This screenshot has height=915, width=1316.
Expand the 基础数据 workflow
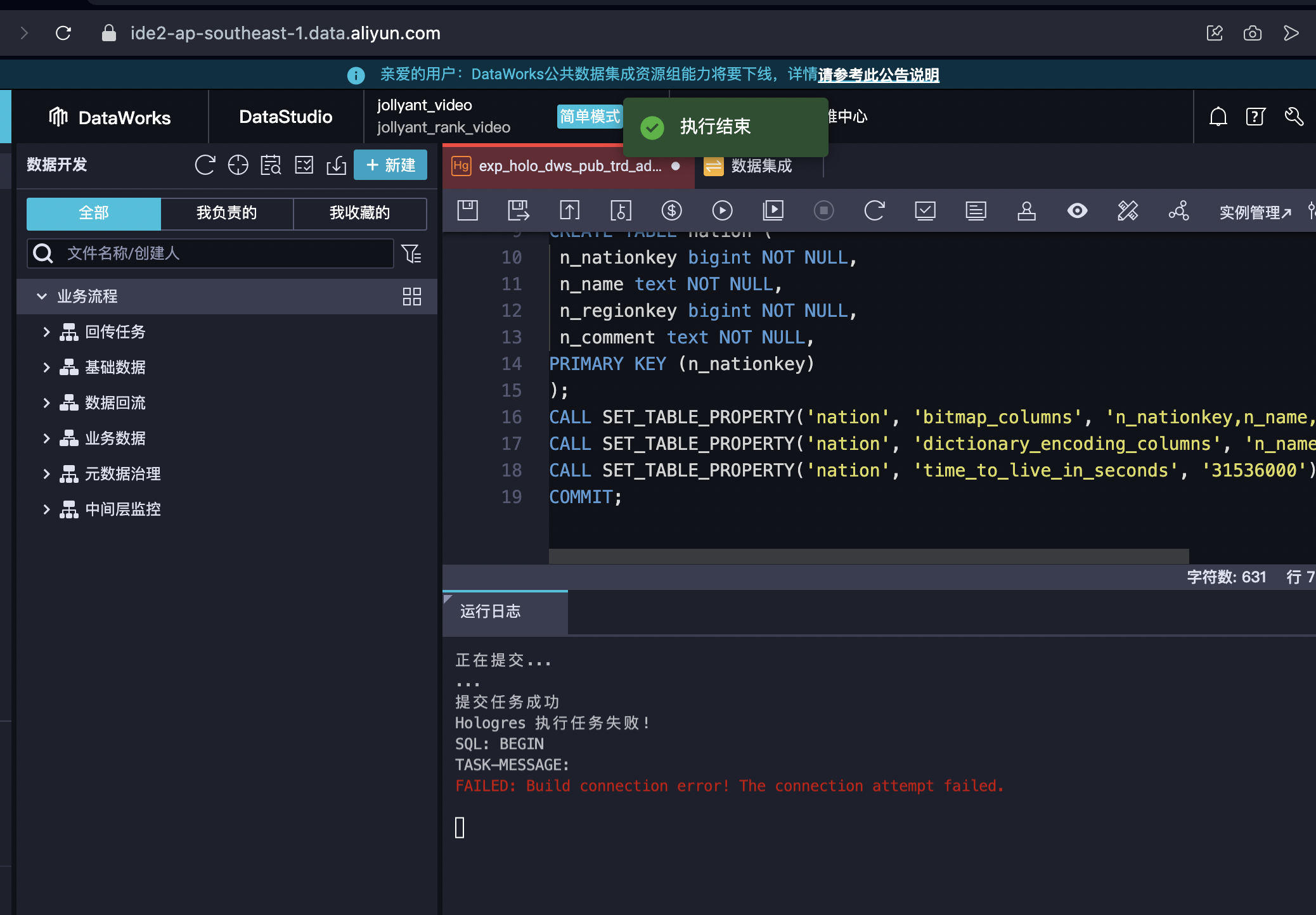click(x=46, y=368)
